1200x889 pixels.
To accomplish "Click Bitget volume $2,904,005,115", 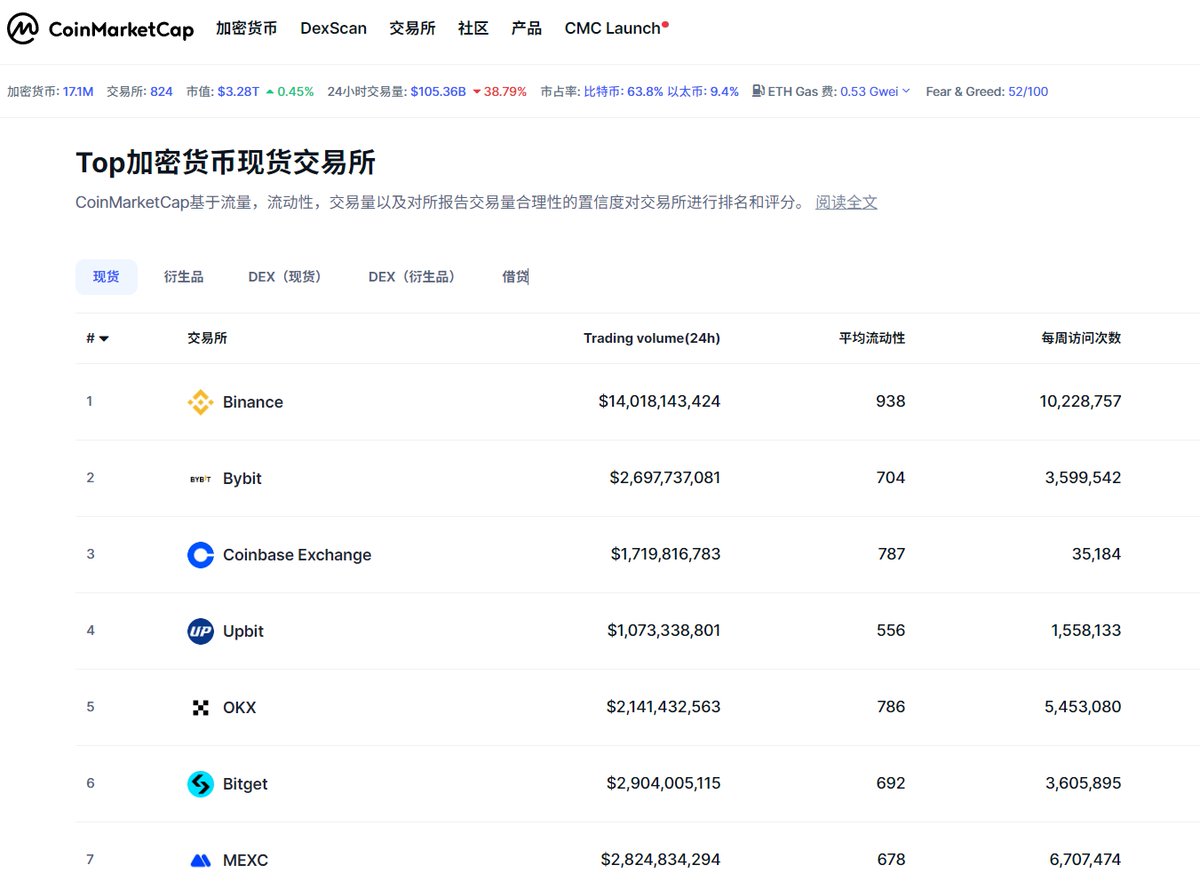I will pos(663,783).
